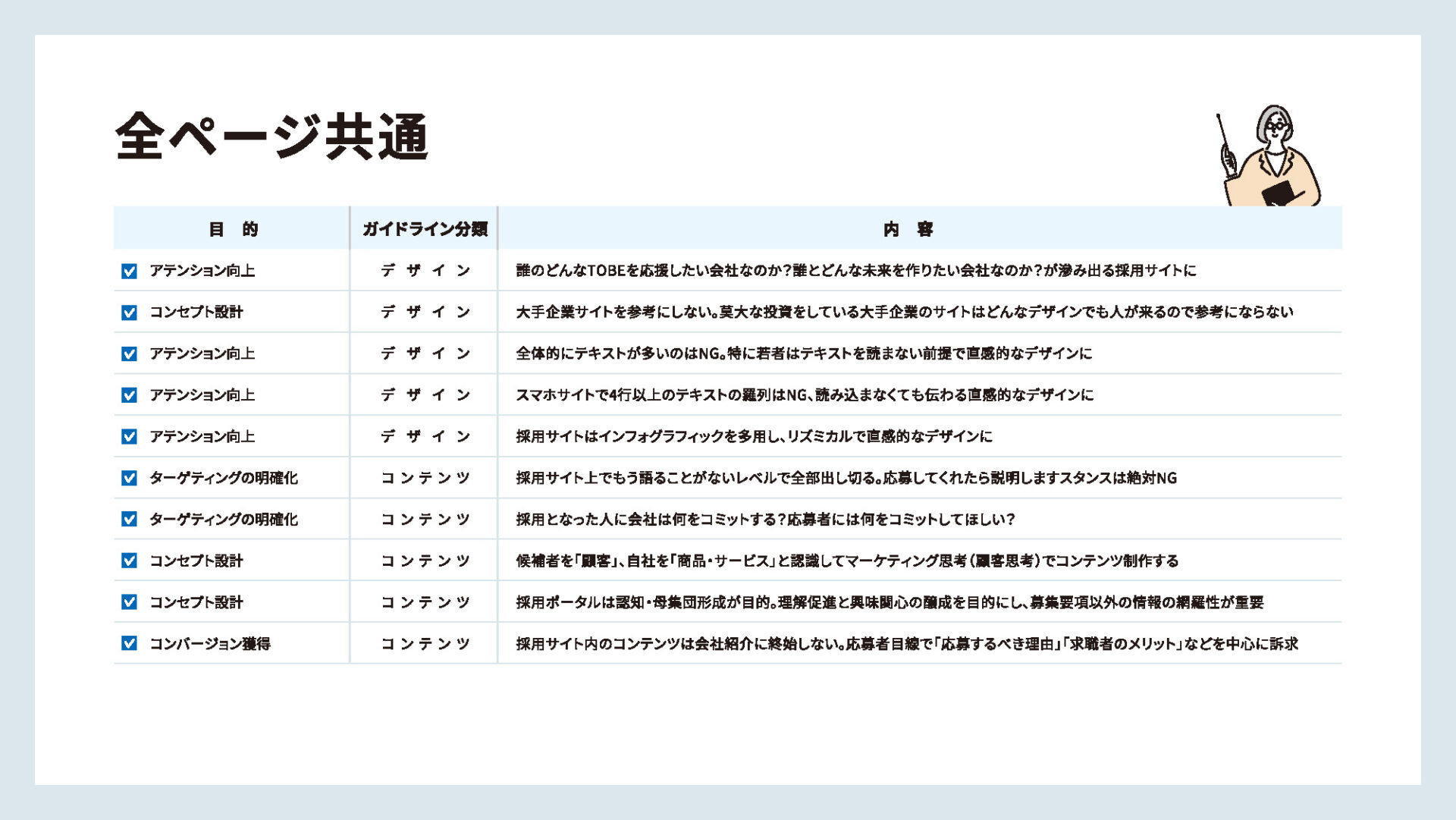Toggle checkbox on the 全体的にテキスト row
The width and height of the screenshot is (1456, 820).
tap(130, 354)
